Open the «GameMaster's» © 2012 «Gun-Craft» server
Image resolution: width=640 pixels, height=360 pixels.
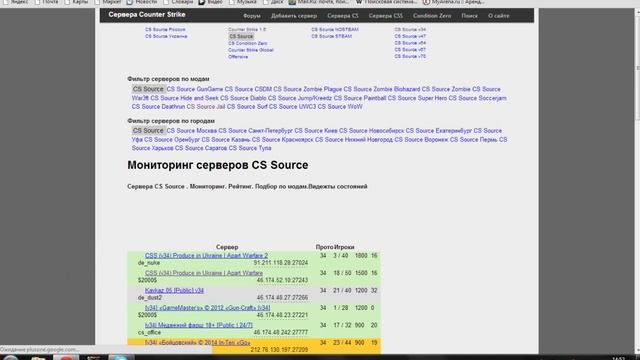coord(207,308)
